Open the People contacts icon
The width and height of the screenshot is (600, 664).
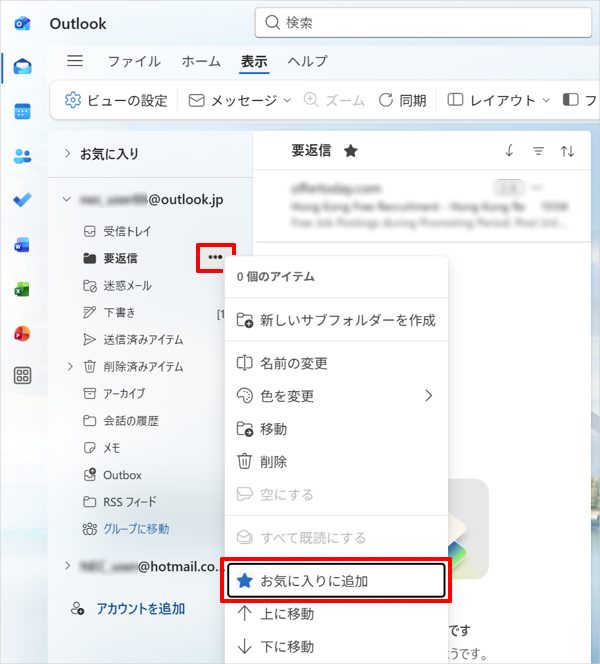22,156
